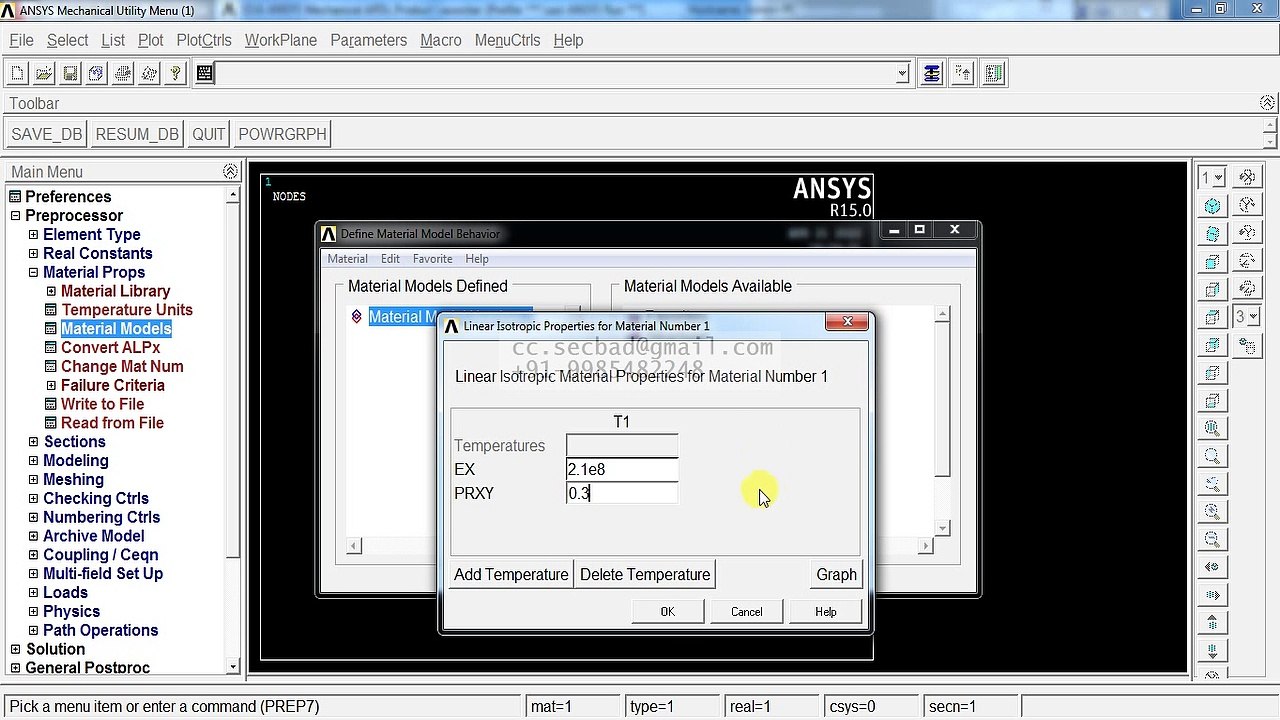Click the Zoom-In box magnifier icon

(x=1212, y=456)
